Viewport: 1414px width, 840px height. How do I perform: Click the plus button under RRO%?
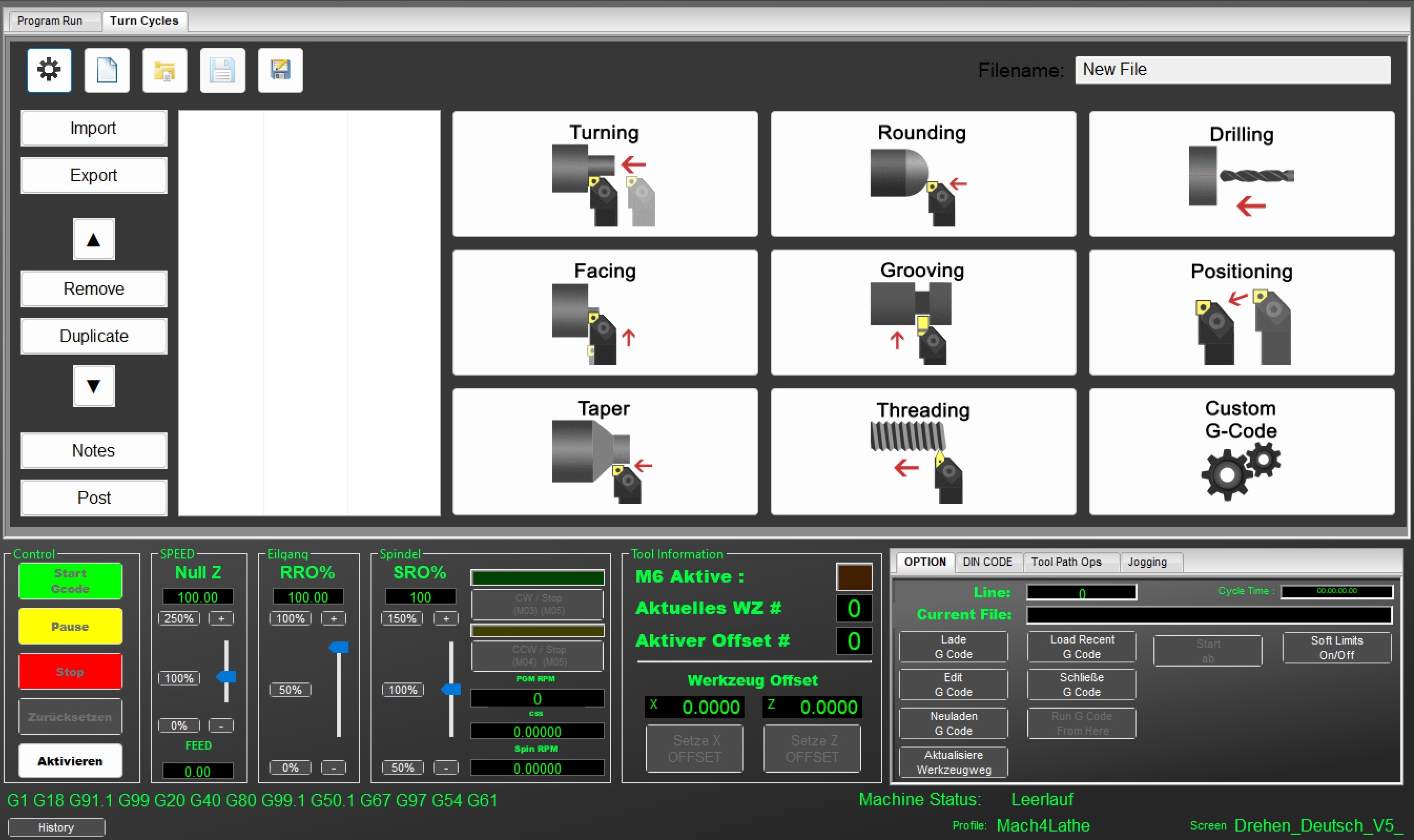tap(334, 619)
